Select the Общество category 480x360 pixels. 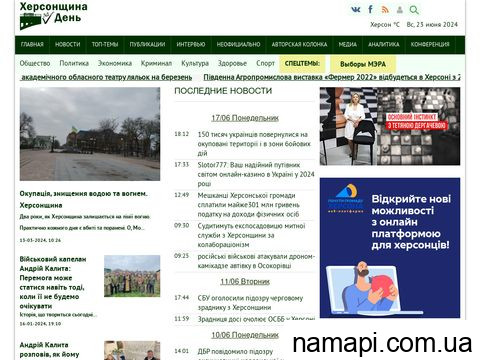(x=35, y=63)
